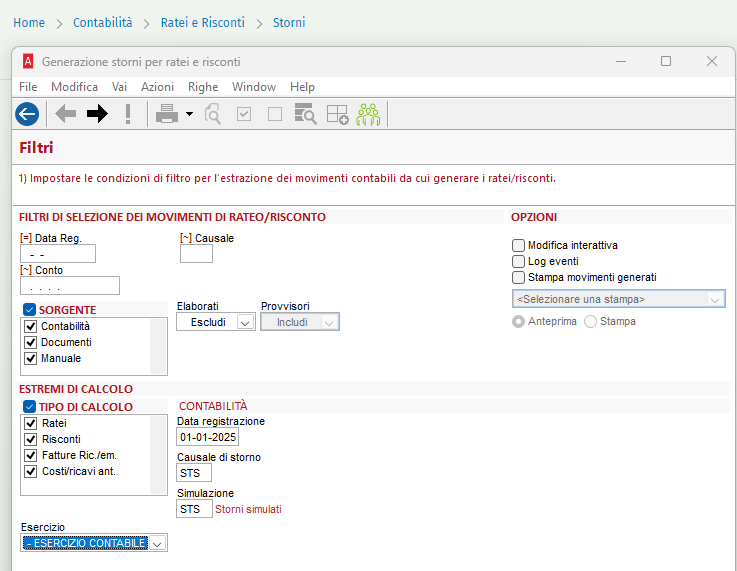Click the blue circular back arrow icon
The image size is (737, 571).
point(27,114)
